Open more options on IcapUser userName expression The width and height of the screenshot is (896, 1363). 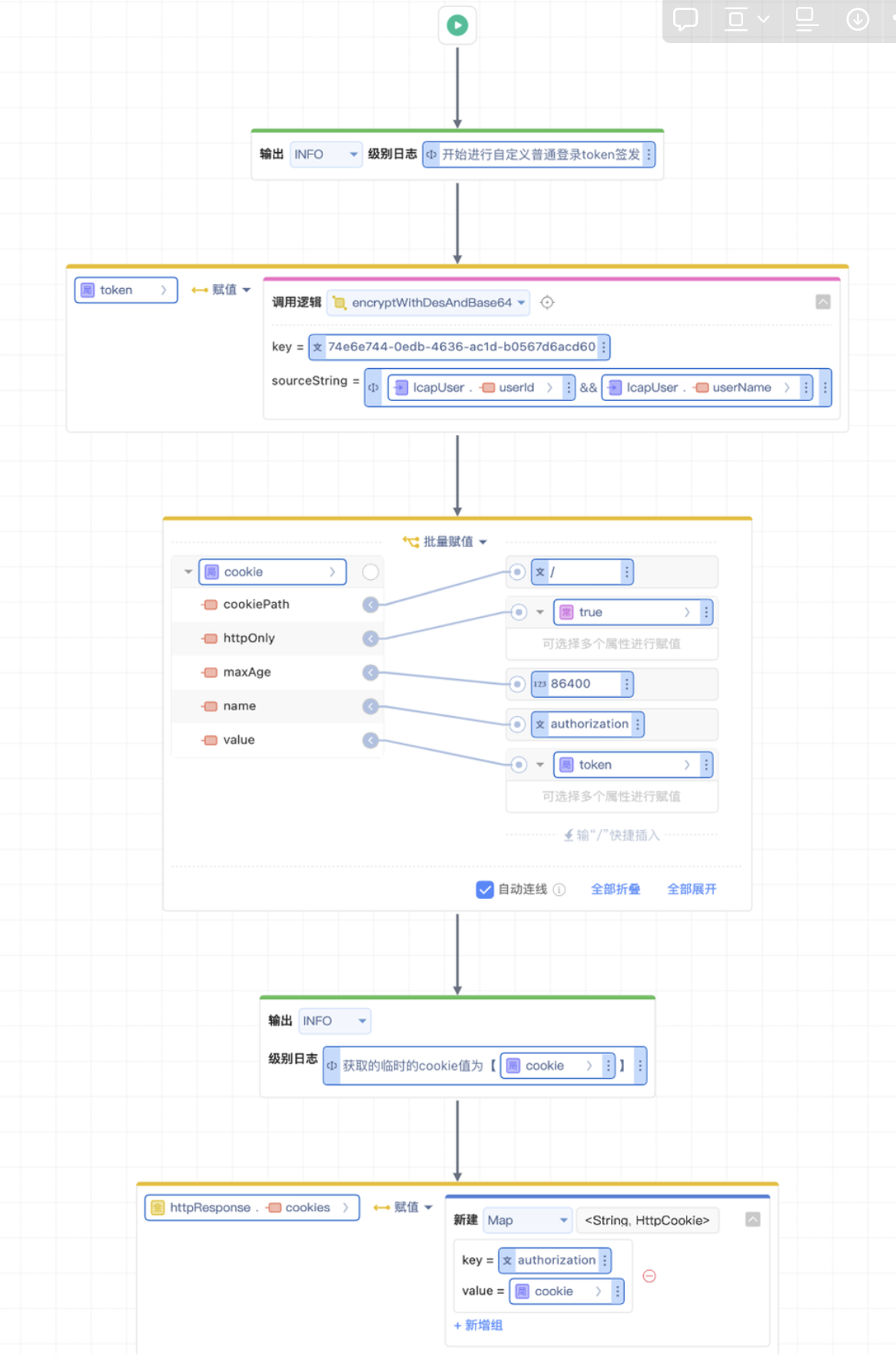pyautogui.click(x=806, y=387)
